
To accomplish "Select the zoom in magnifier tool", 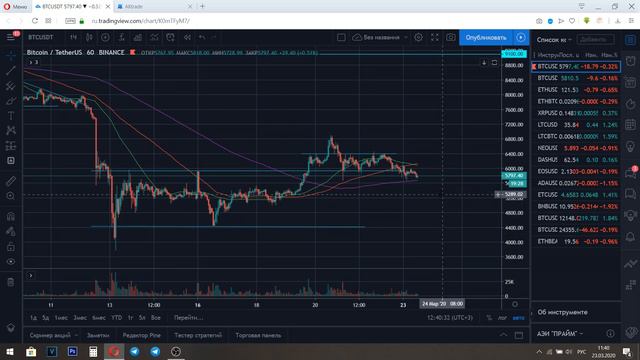I will click(11, 196).
